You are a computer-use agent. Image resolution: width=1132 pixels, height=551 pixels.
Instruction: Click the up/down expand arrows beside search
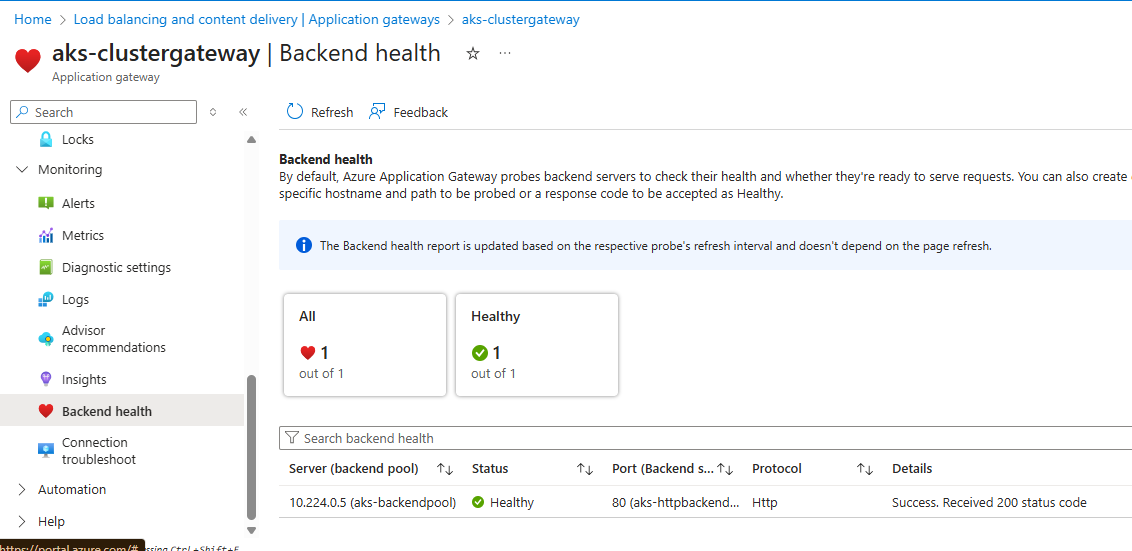point(213,112)
